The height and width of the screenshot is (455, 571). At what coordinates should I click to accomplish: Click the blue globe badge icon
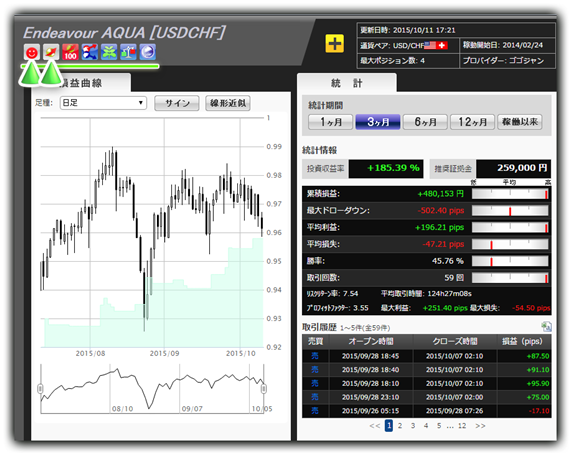click(x=147, y=52)
